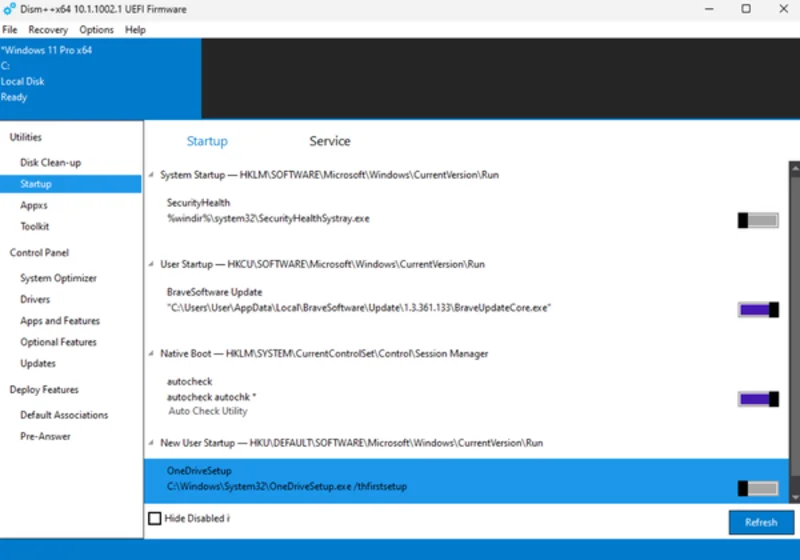Open Pre-Answer in sidebar

tap(45, 437)
